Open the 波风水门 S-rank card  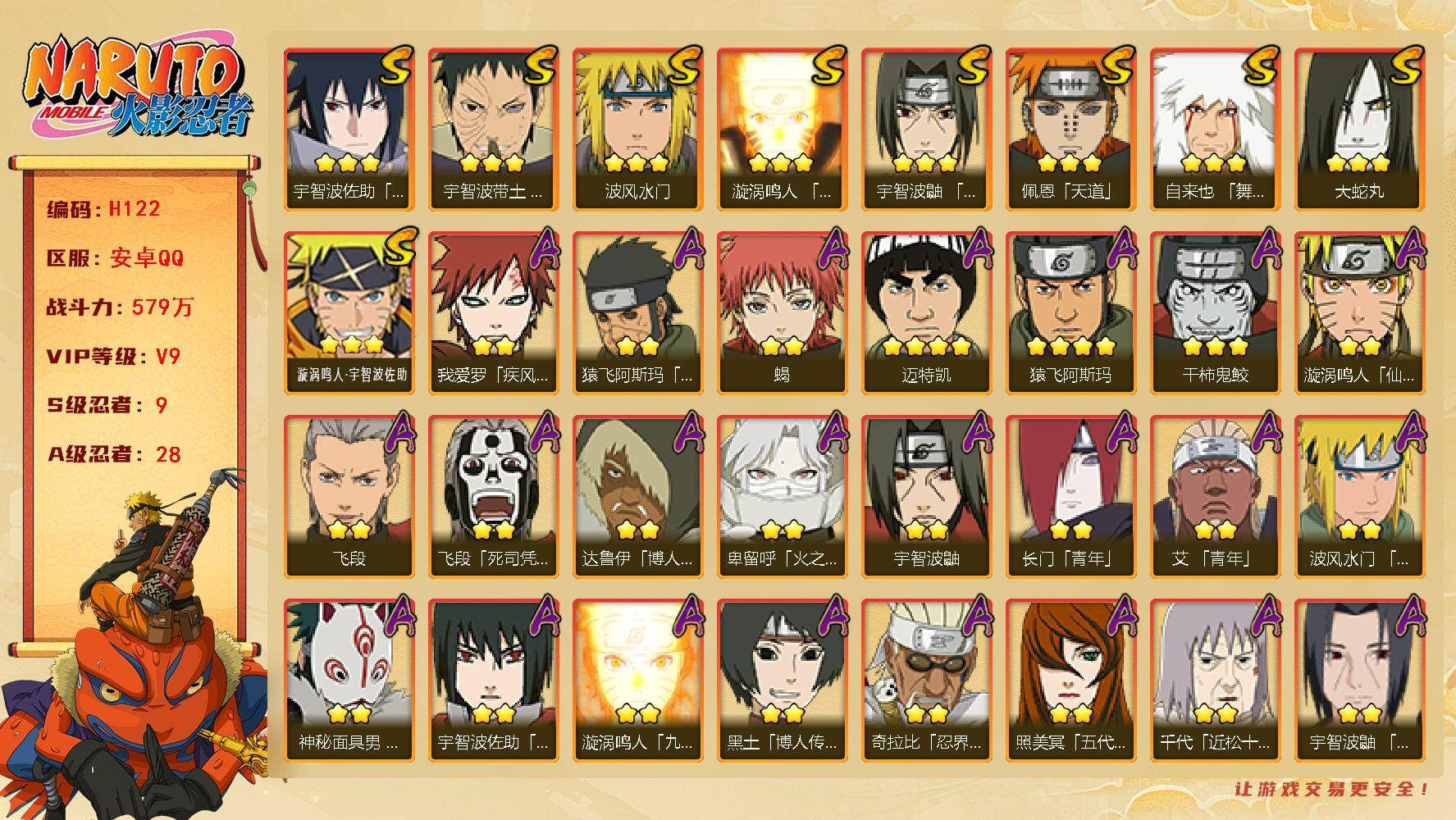[637, 130]
